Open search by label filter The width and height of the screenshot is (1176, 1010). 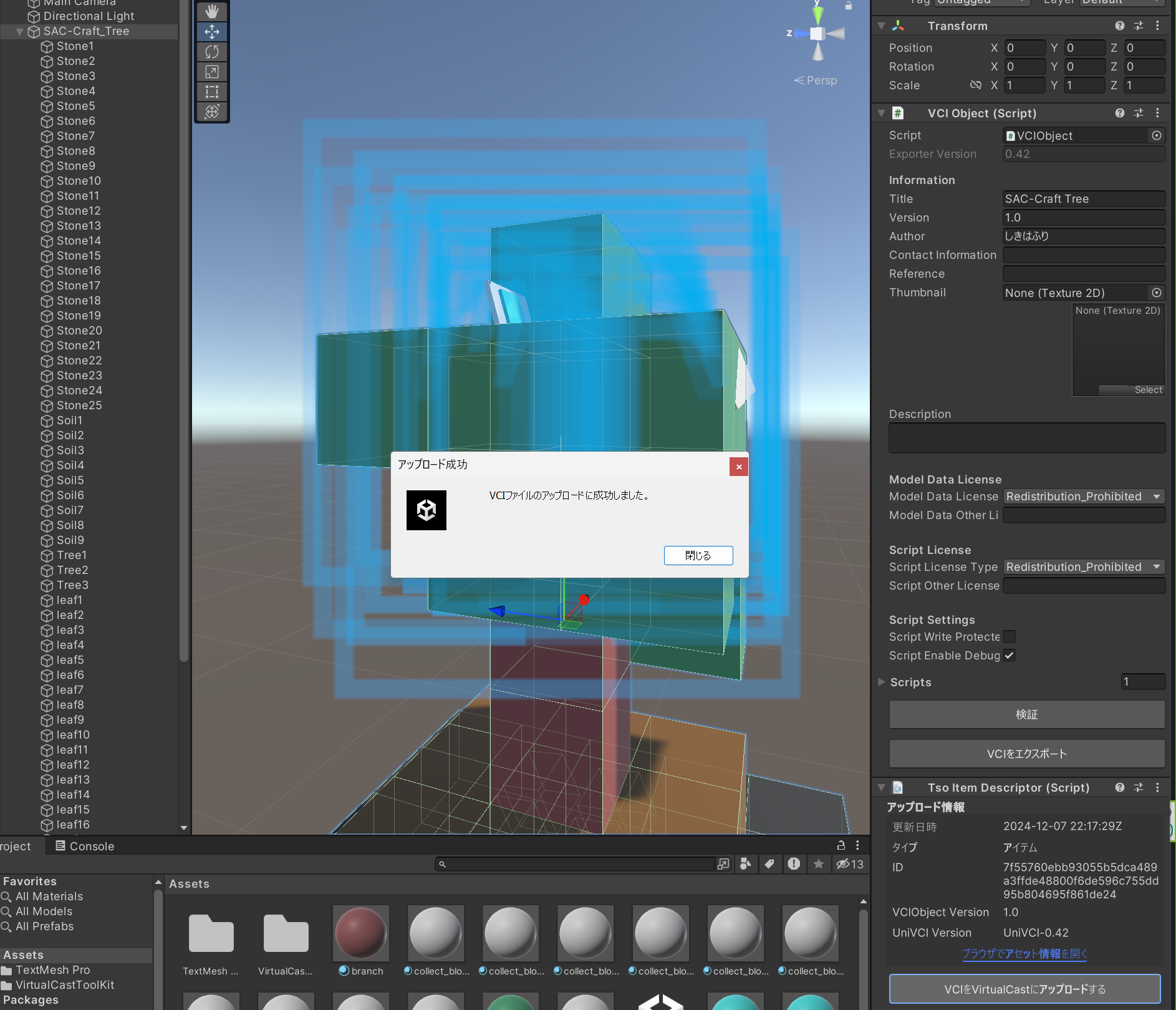769,864
